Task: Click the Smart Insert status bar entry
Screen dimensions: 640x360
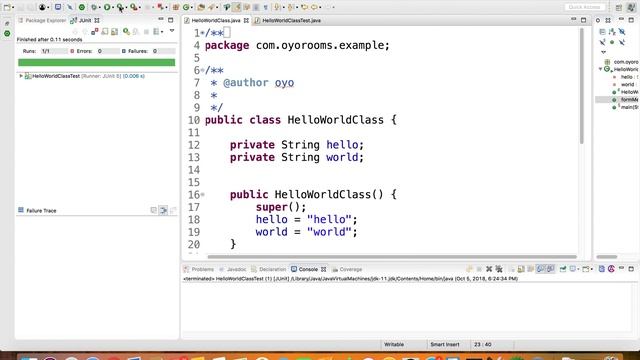Action: coord(445,344)
